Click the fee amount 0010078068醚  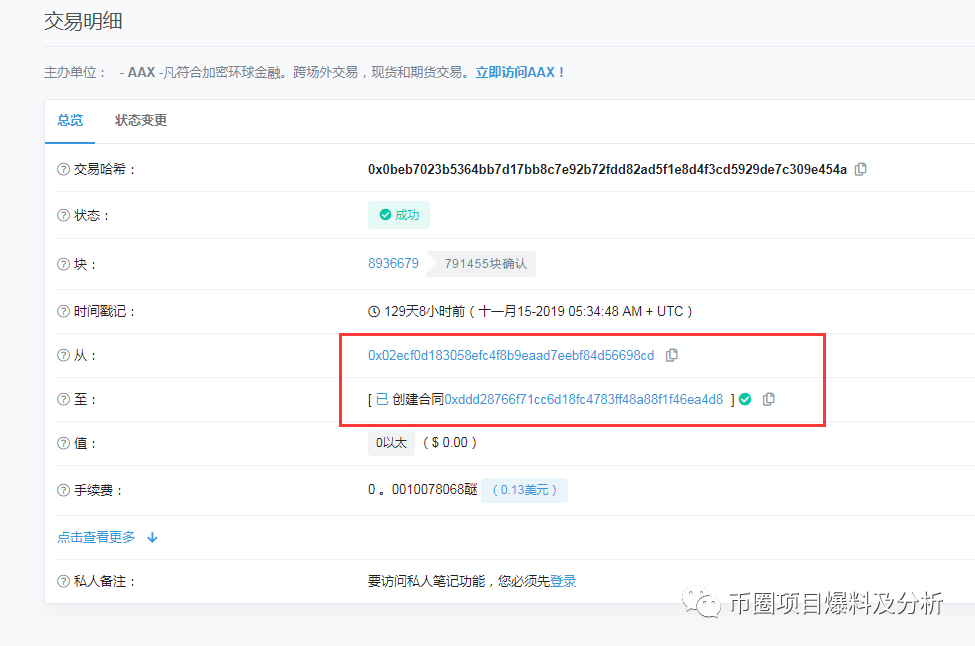435,490
